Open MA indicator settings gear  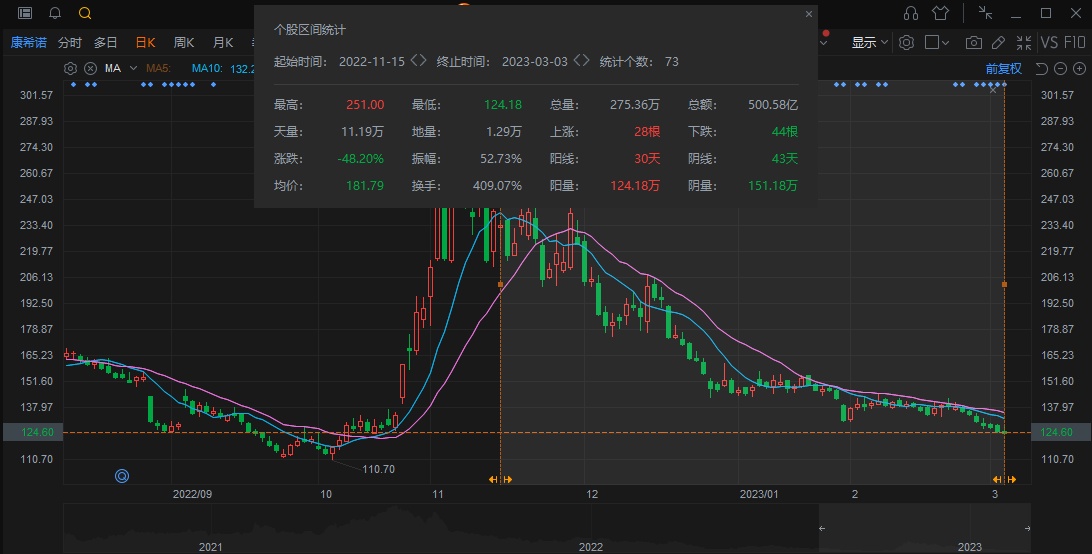coord(70,68)
